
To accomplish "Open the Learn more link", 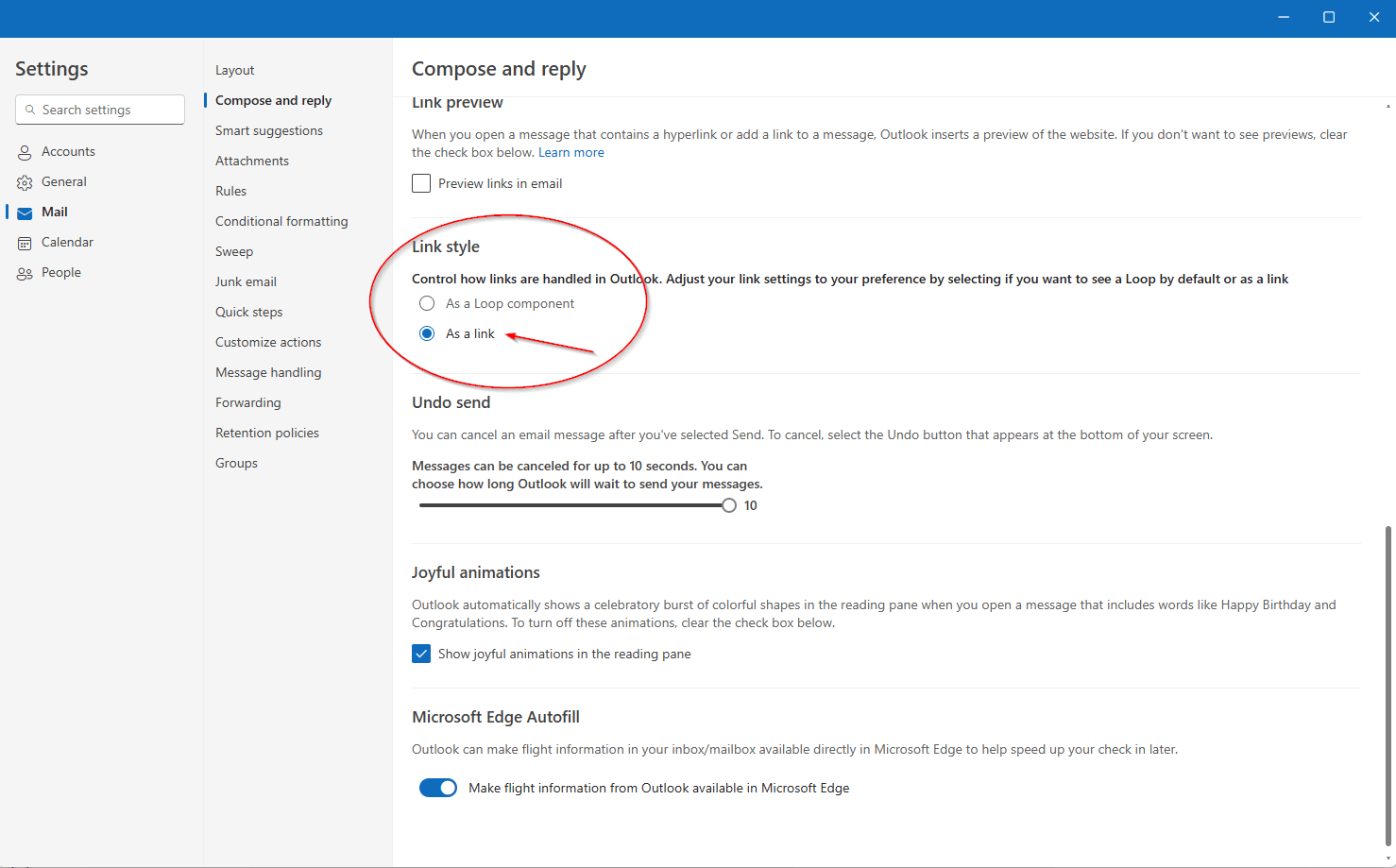I will [x=571, y=152].
